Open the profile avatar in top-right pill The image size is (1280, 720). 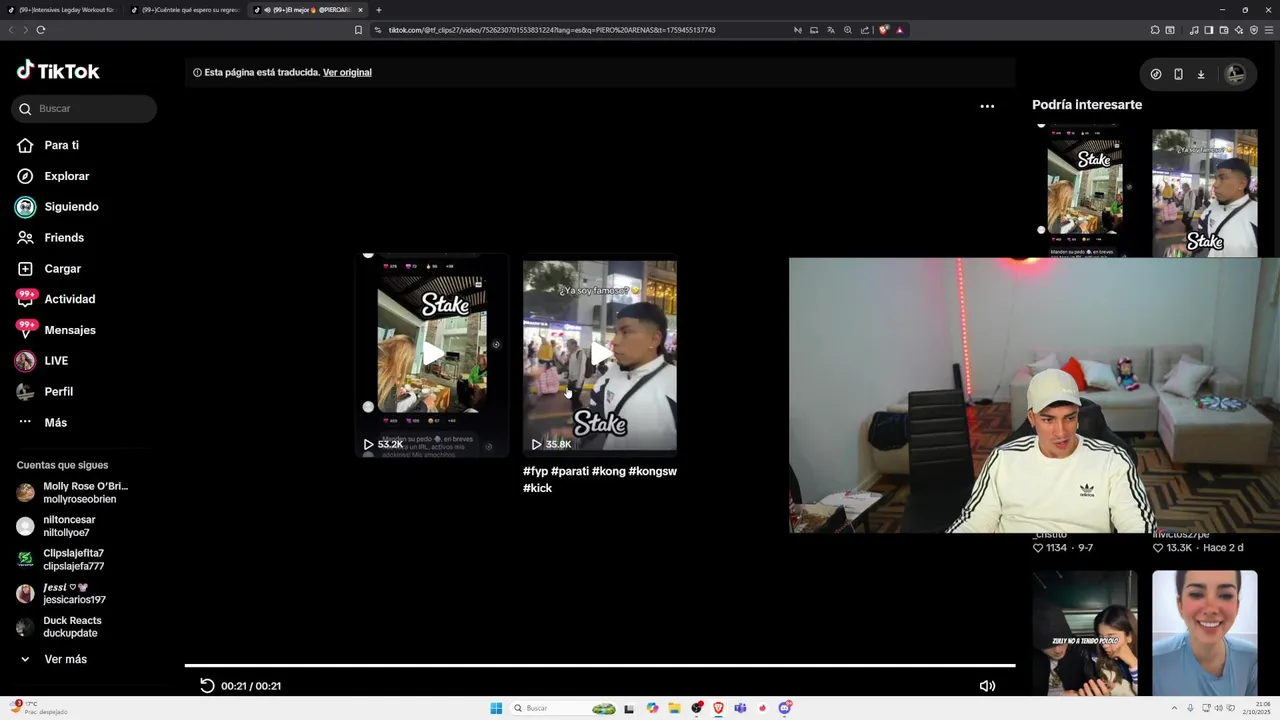pos(1235,74)
